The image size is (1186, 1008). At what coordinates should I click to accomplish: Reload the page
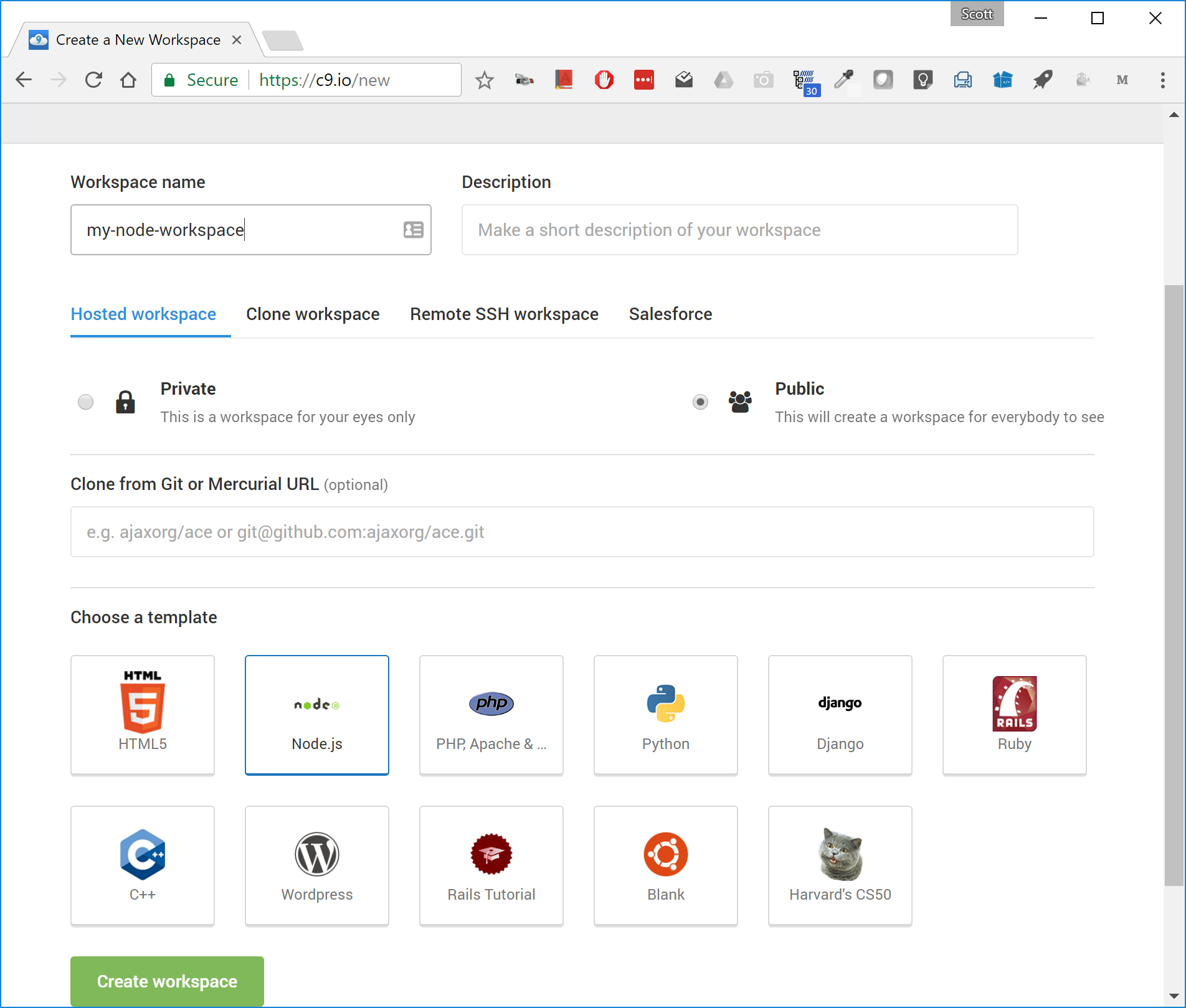point(93,80)
